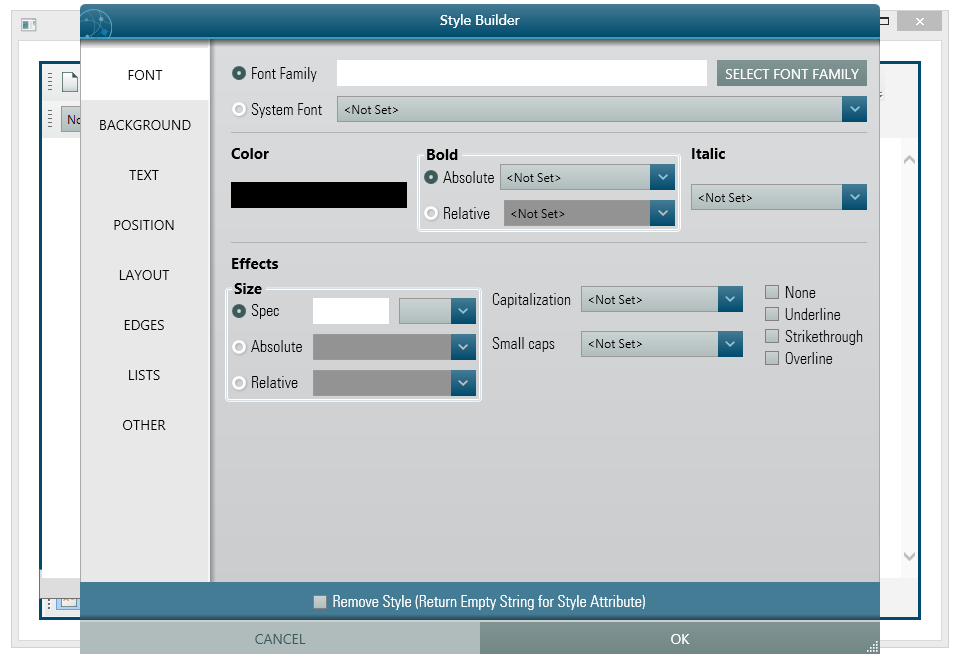The width and height of the screenshot is (959, 660).
Task: Click the black Color swatch
Action: [319, 195]
